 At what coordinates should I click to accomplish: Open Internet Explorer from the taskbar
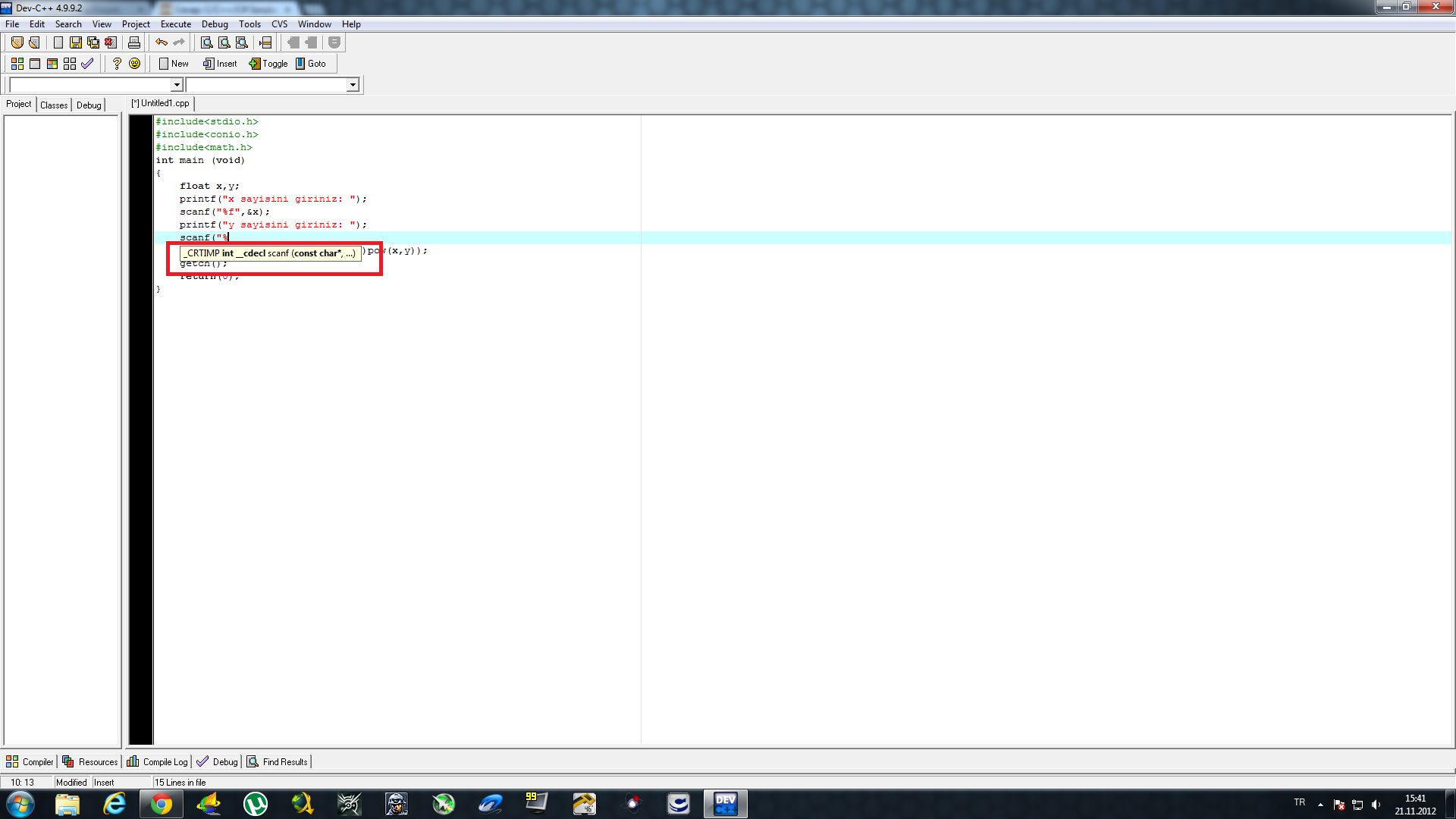[x=114, y=804]
